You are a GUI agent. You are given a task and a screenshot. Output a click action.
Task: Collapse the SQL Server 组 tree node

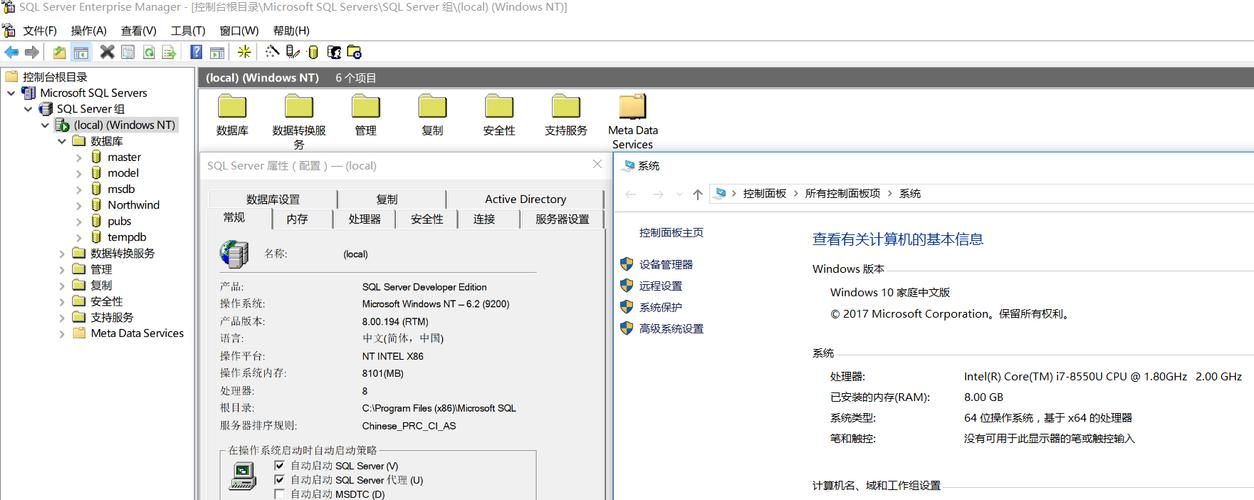[28, 109]
